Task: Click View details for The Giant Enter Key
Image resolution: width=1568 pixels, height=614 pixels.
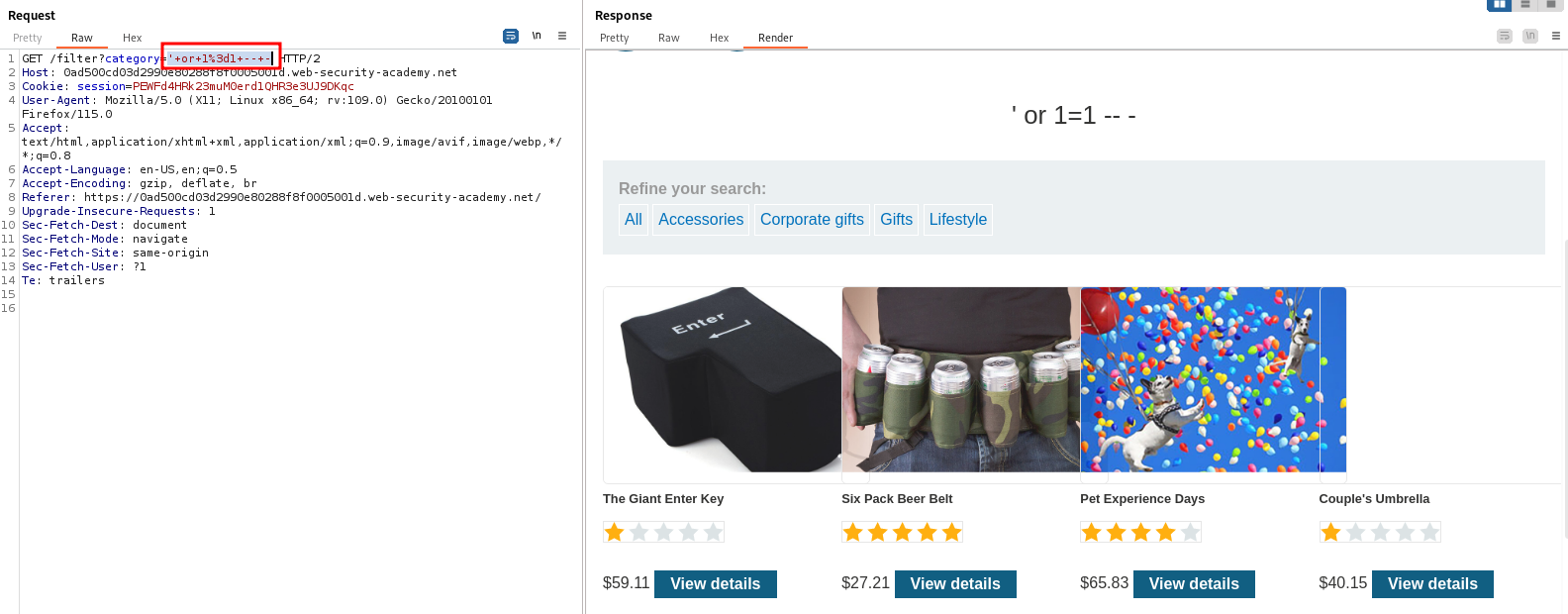Action: click(715, 584)
